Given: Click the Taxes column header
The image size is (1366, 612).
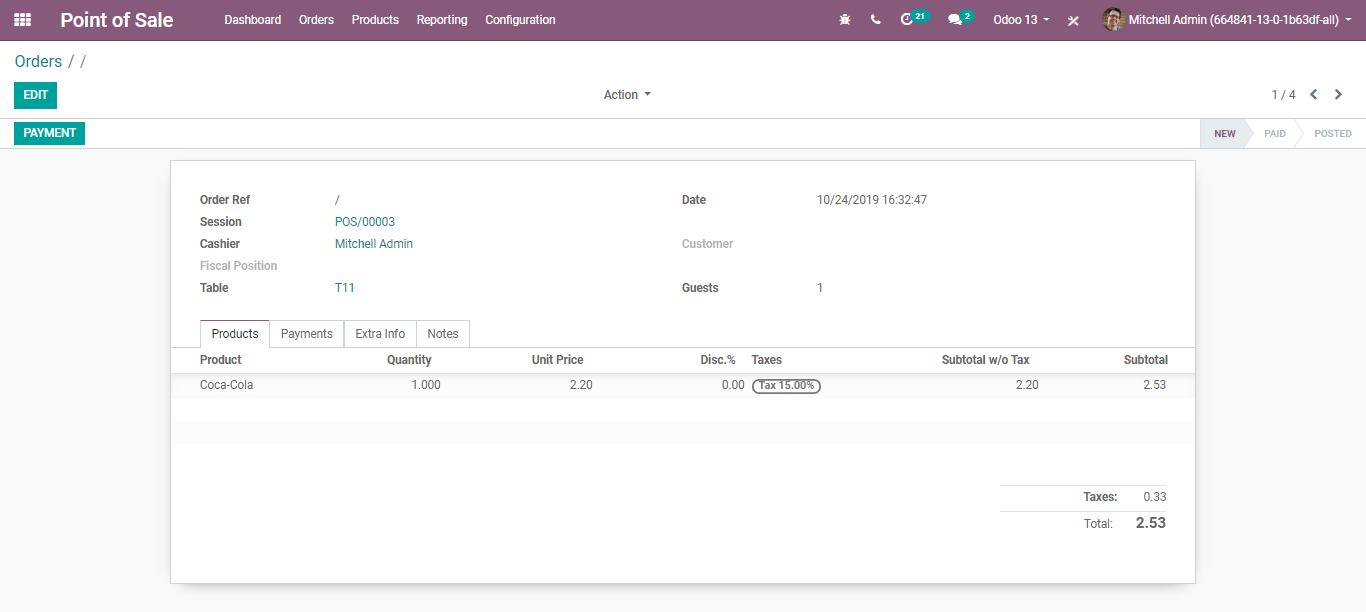Looking at the screenshot, I should (x=767, y=360).
